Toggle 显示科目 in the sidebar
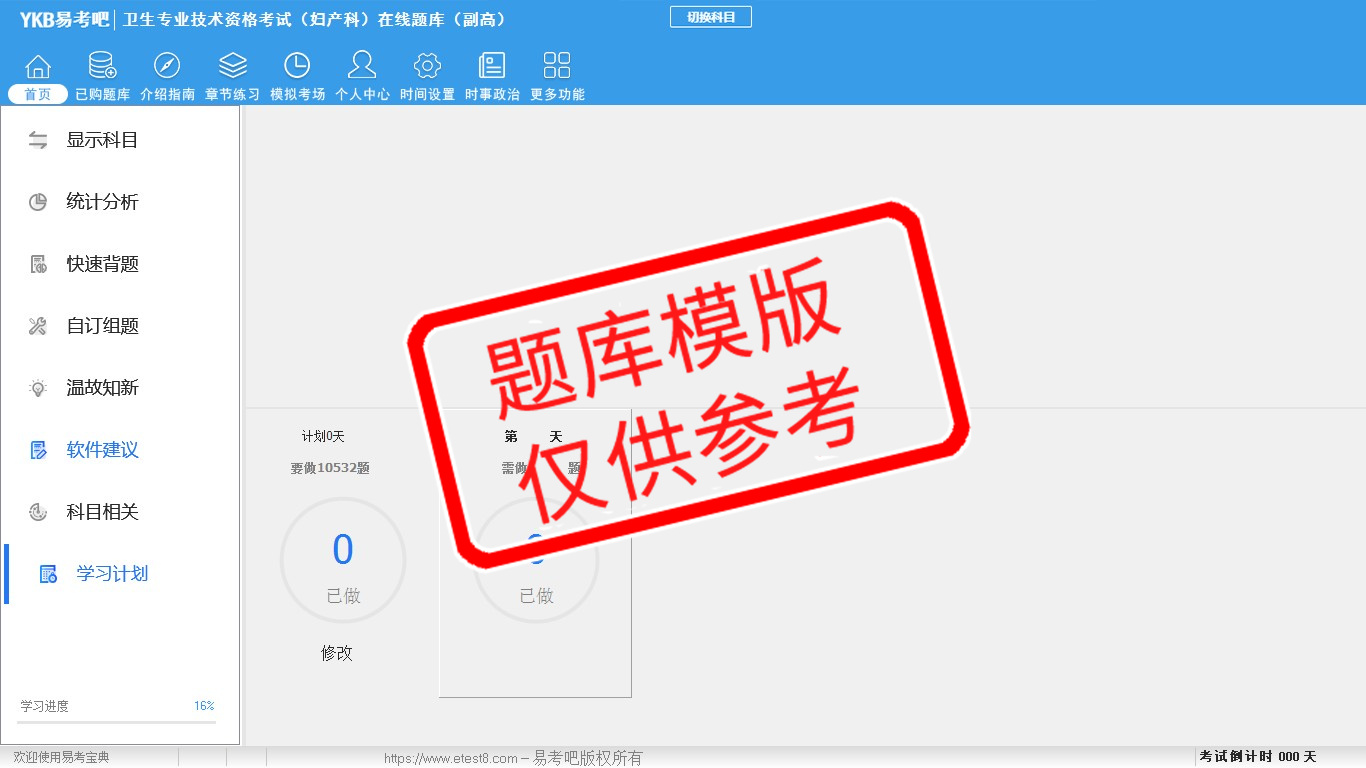Screen dimensions: 1366x768 (101, 140)
